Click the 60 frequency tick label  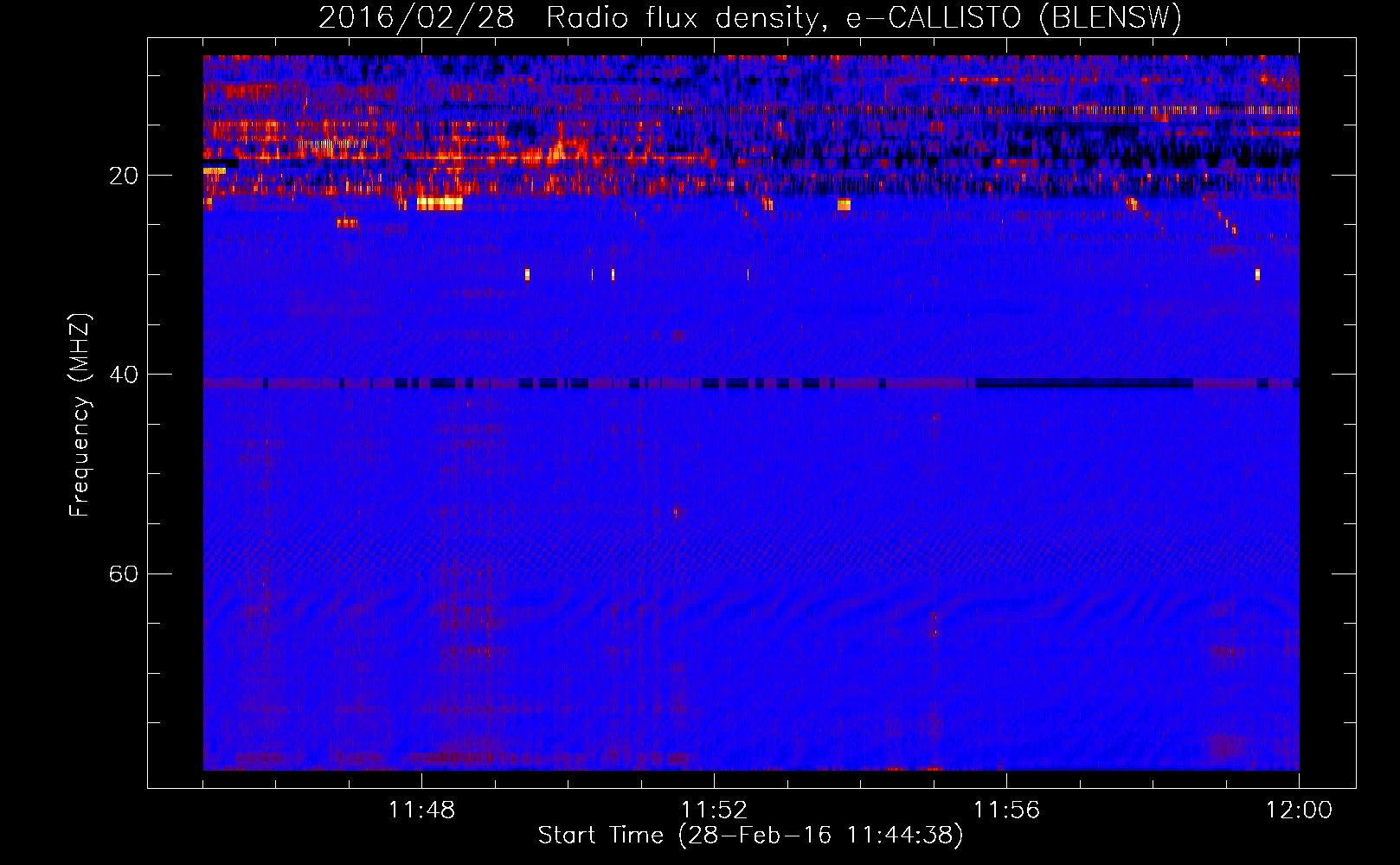123,574
